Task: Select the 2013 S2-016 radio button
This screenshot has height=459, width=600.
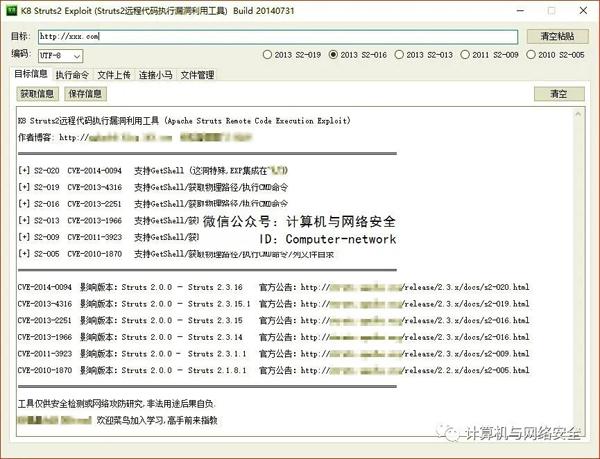Action: pyautogui.click(x=358, y=55)
